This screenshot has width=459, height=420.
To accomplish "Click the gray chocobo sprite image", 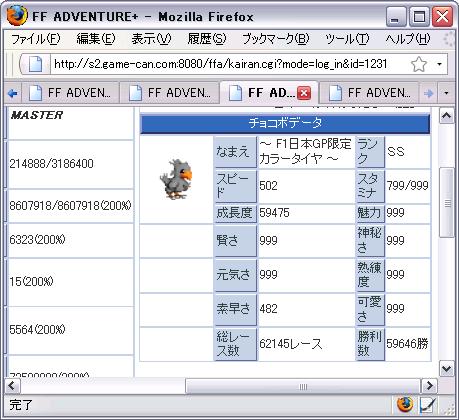I will coord(176,179).
